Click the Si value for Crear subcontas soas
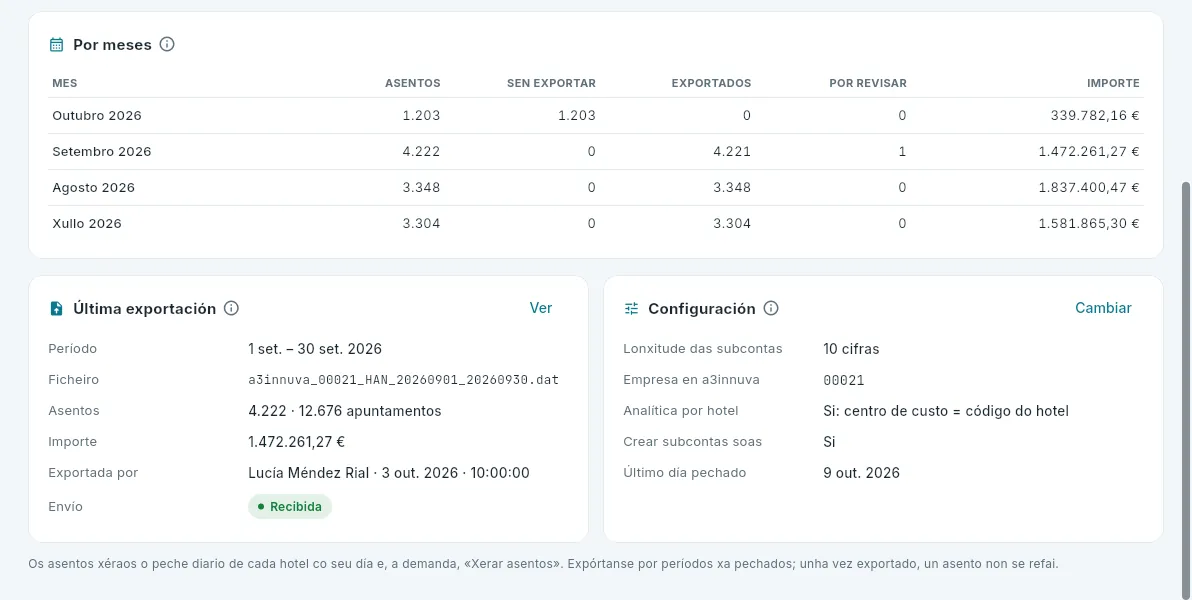 click(x=829, y=442)
